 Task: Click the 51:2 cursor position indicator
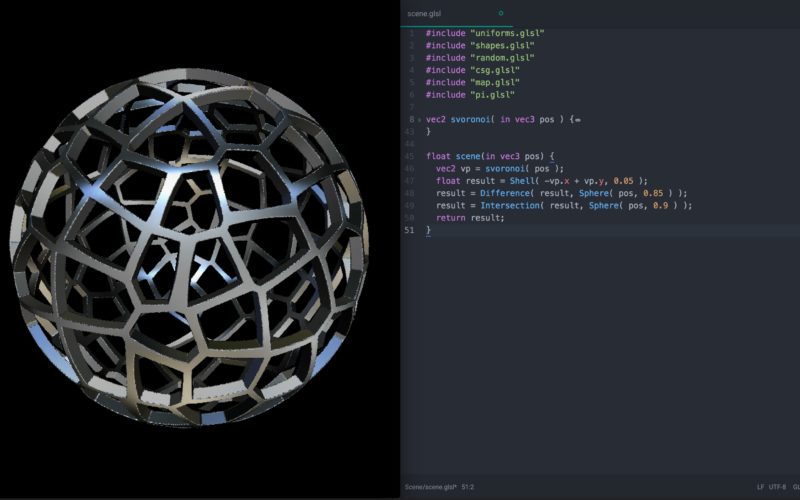click(x=468, y=487)
